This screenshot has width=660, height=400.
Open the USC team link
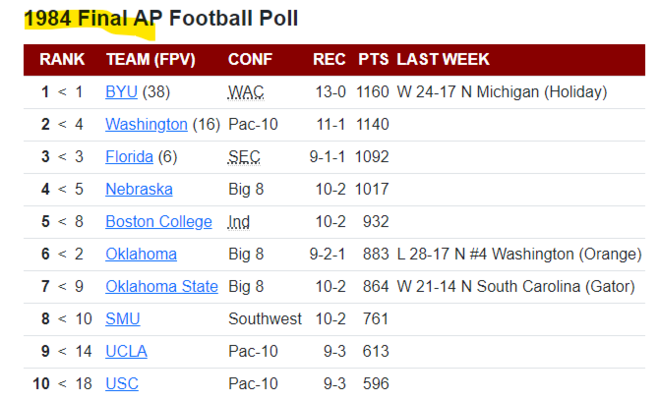pos(122,384)
